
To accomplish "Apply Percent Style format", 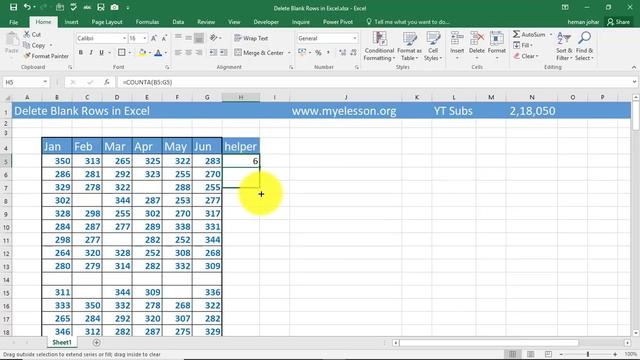I will tap(318, 53).
